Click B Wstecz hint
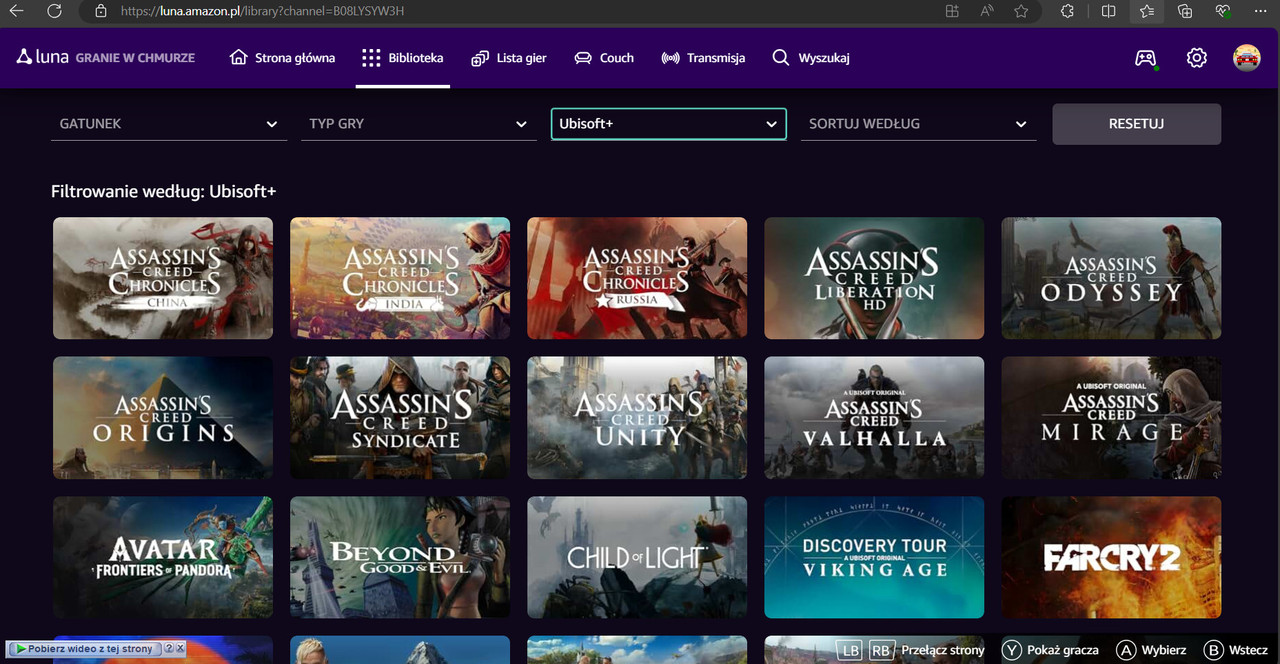 [1236, 650]
